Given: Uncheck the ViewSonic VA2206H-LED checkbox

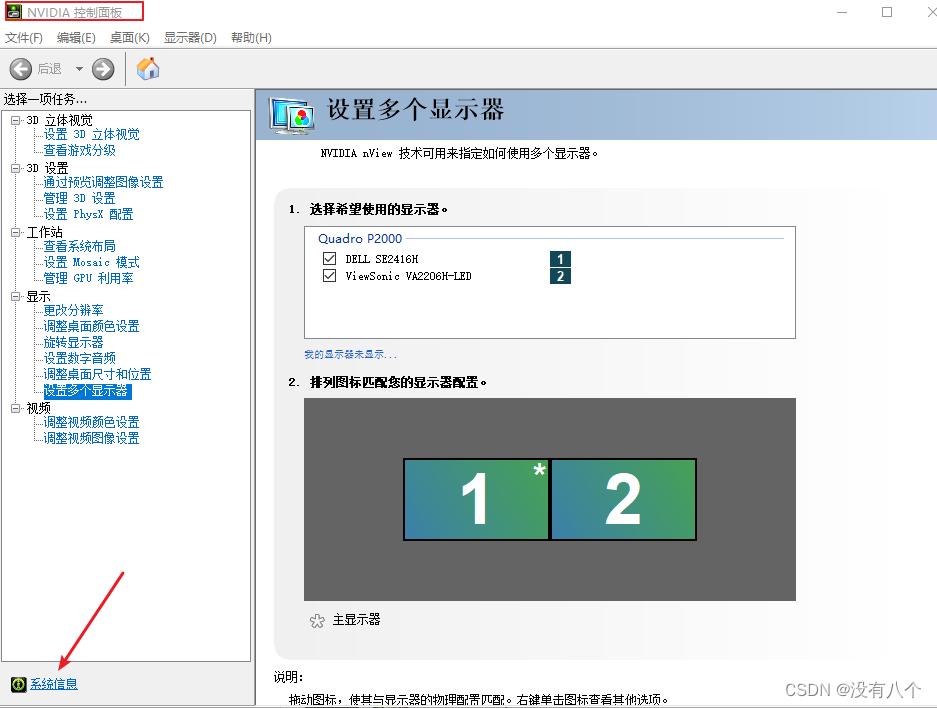Looking at the screenshot, I should pos(329,275).
